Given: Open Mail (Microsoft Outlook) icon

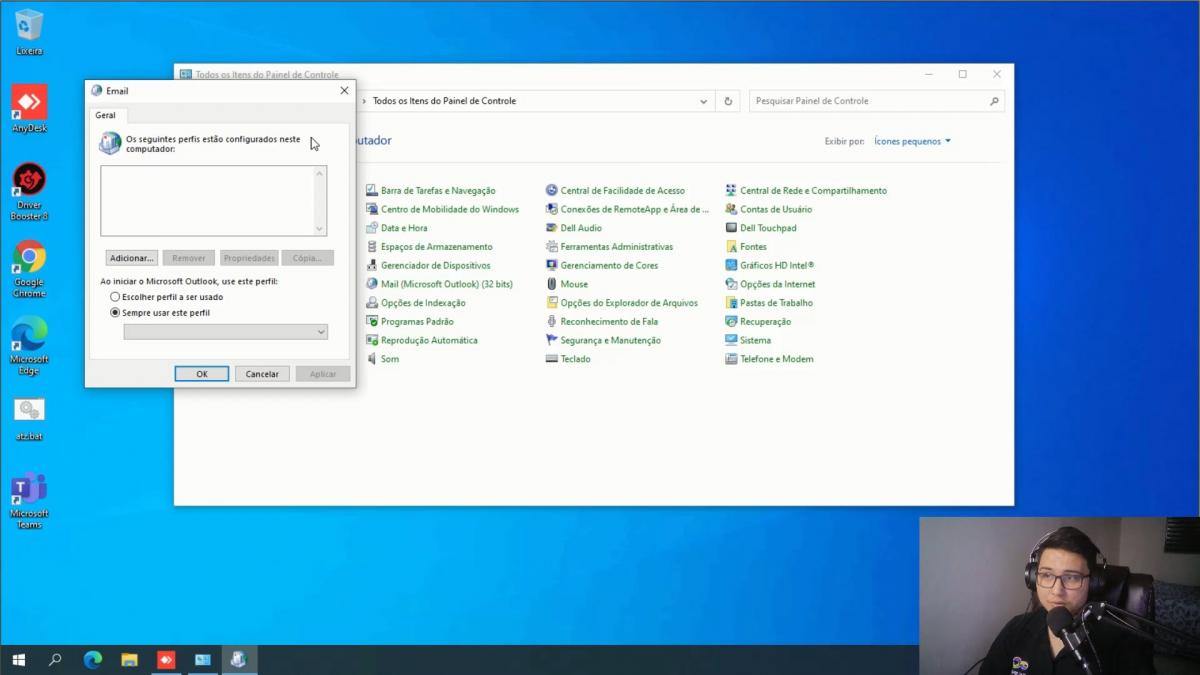Looking at the screenshot, I should pyautogui.click(x=372, y=284).
